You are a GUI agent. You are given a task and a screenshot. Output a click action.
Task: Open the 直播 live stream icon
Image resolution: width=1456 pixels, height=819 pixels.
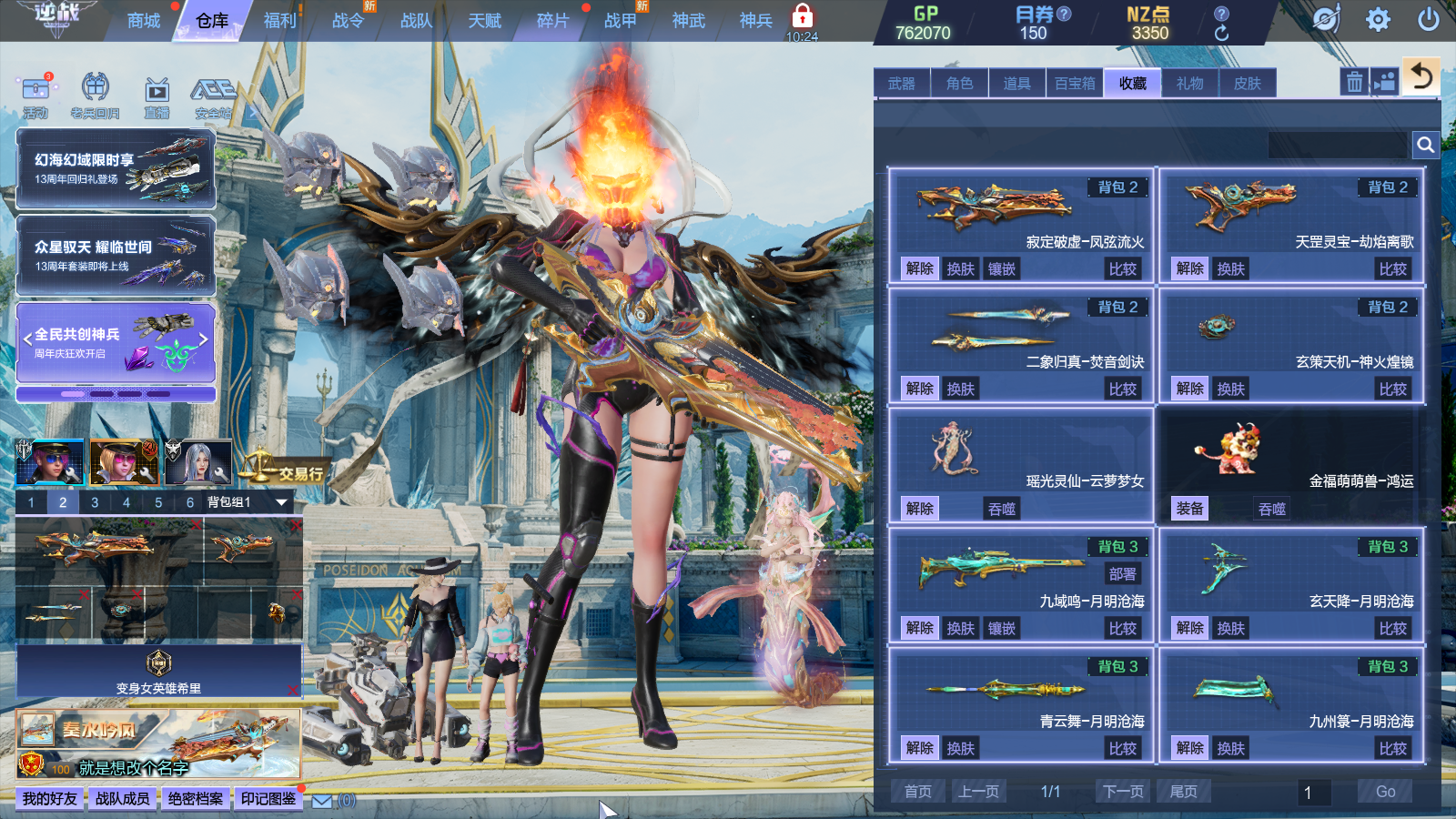point(157,96)
